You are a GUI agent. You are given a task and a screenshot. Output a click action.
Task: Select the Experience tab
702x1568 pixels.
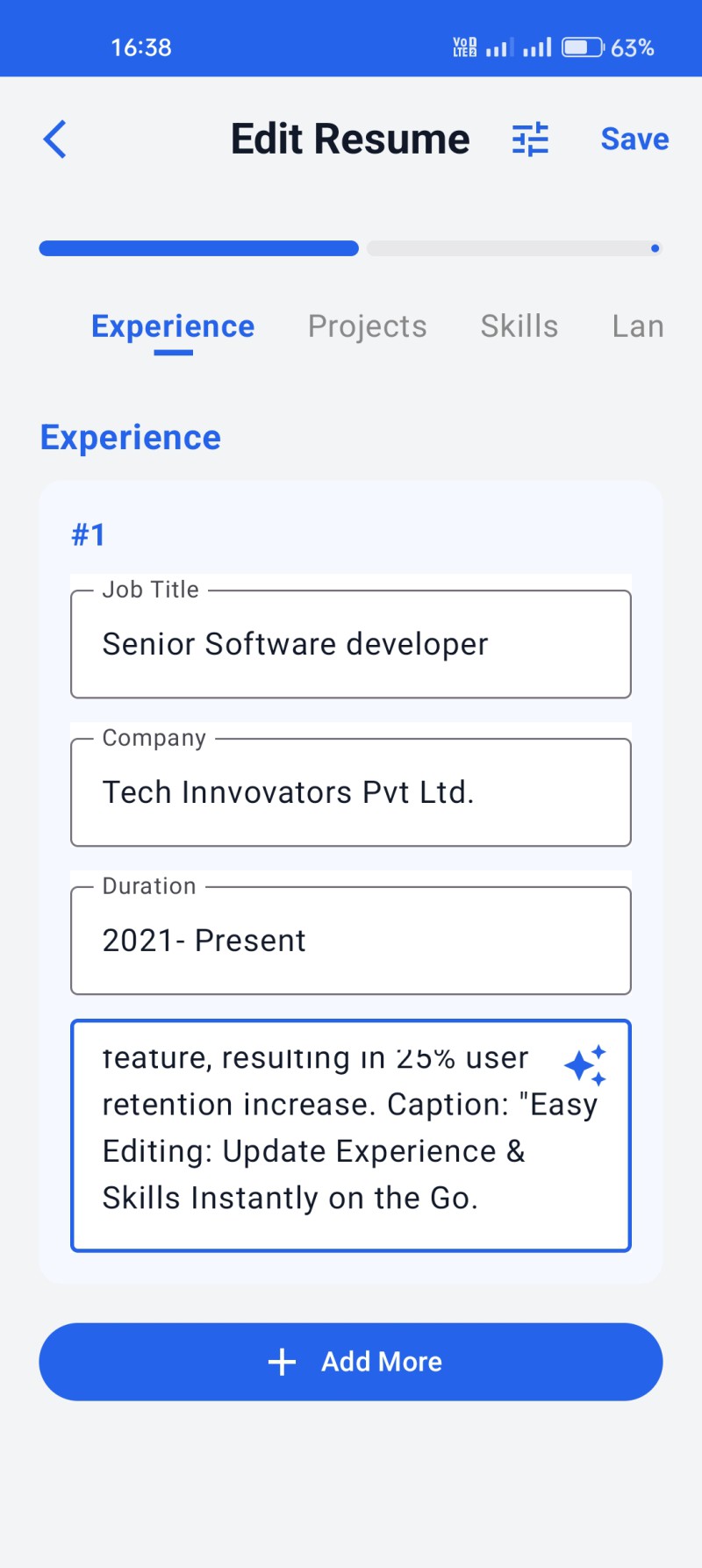[173, 326]
